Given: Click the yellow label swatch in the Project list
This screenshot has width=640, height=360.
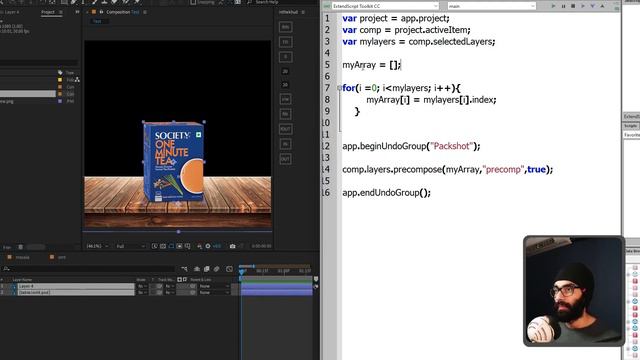Looking at the screenshot, I should point(60,80).
